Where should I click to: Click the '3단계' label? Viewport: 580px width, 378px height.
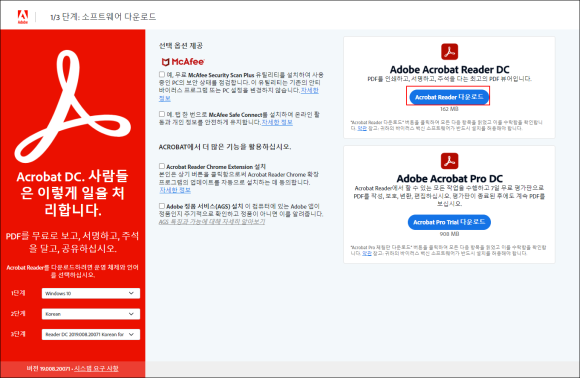coord(18,334)
